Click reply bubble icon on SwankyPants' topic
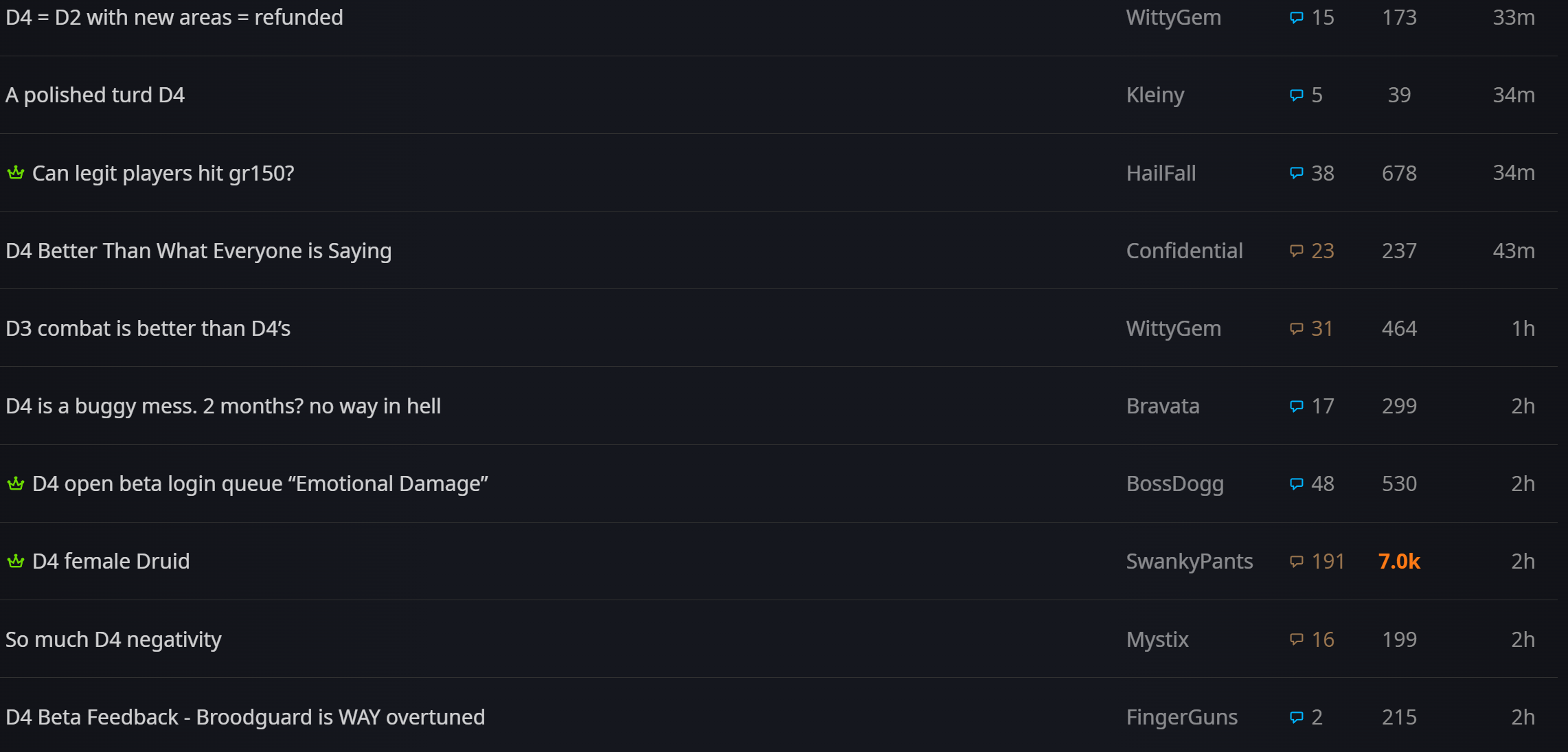This screenshot has height=752, width=1568. tap(1296, 562)
